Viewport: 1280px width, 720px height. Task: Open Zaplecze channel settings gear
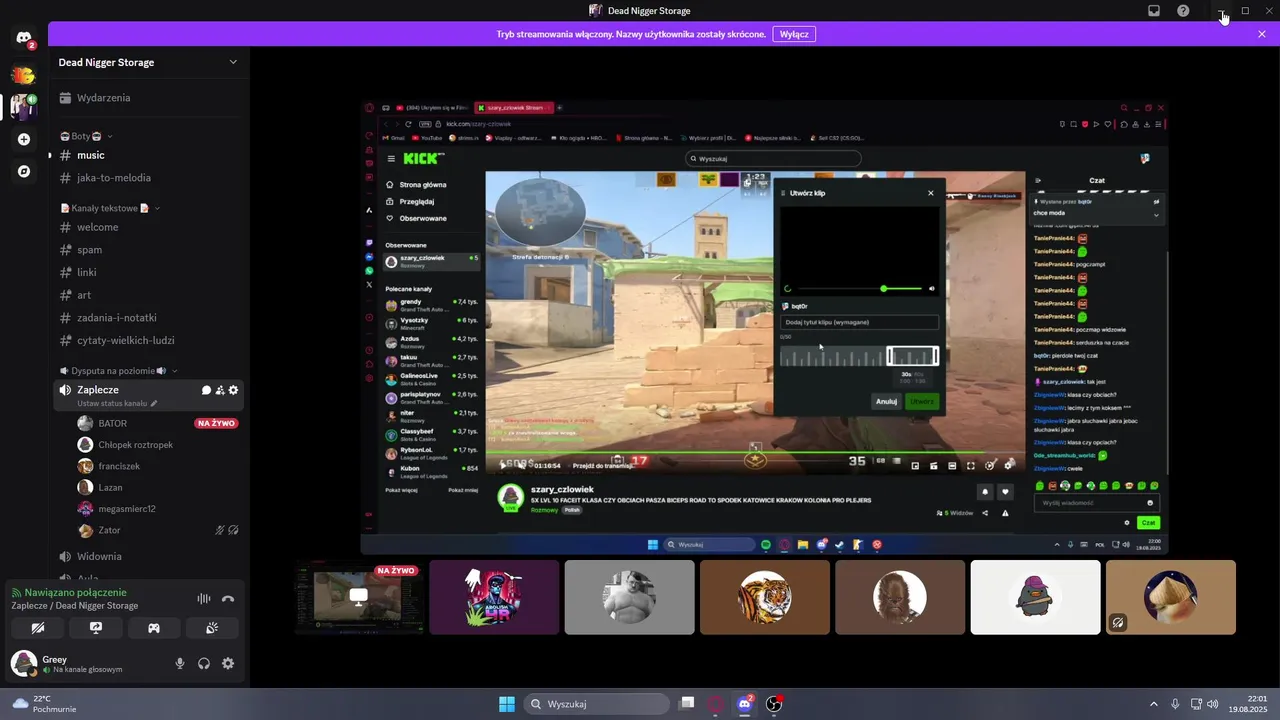click(x=234, y=390)
